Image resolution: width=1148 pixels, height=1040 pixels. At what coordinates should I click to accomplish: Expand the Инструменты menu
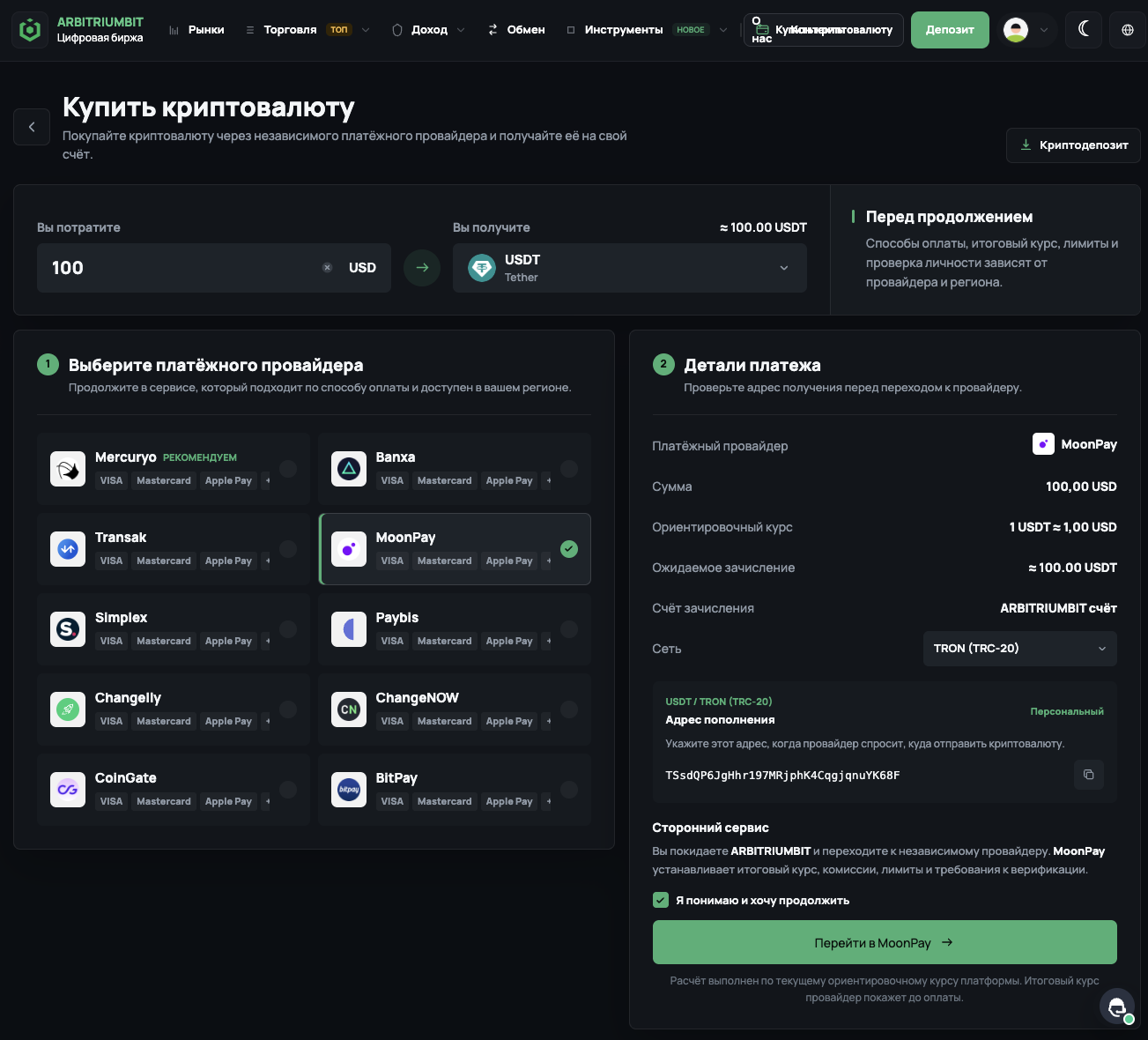pyautogui.click(x=647, y=30)
